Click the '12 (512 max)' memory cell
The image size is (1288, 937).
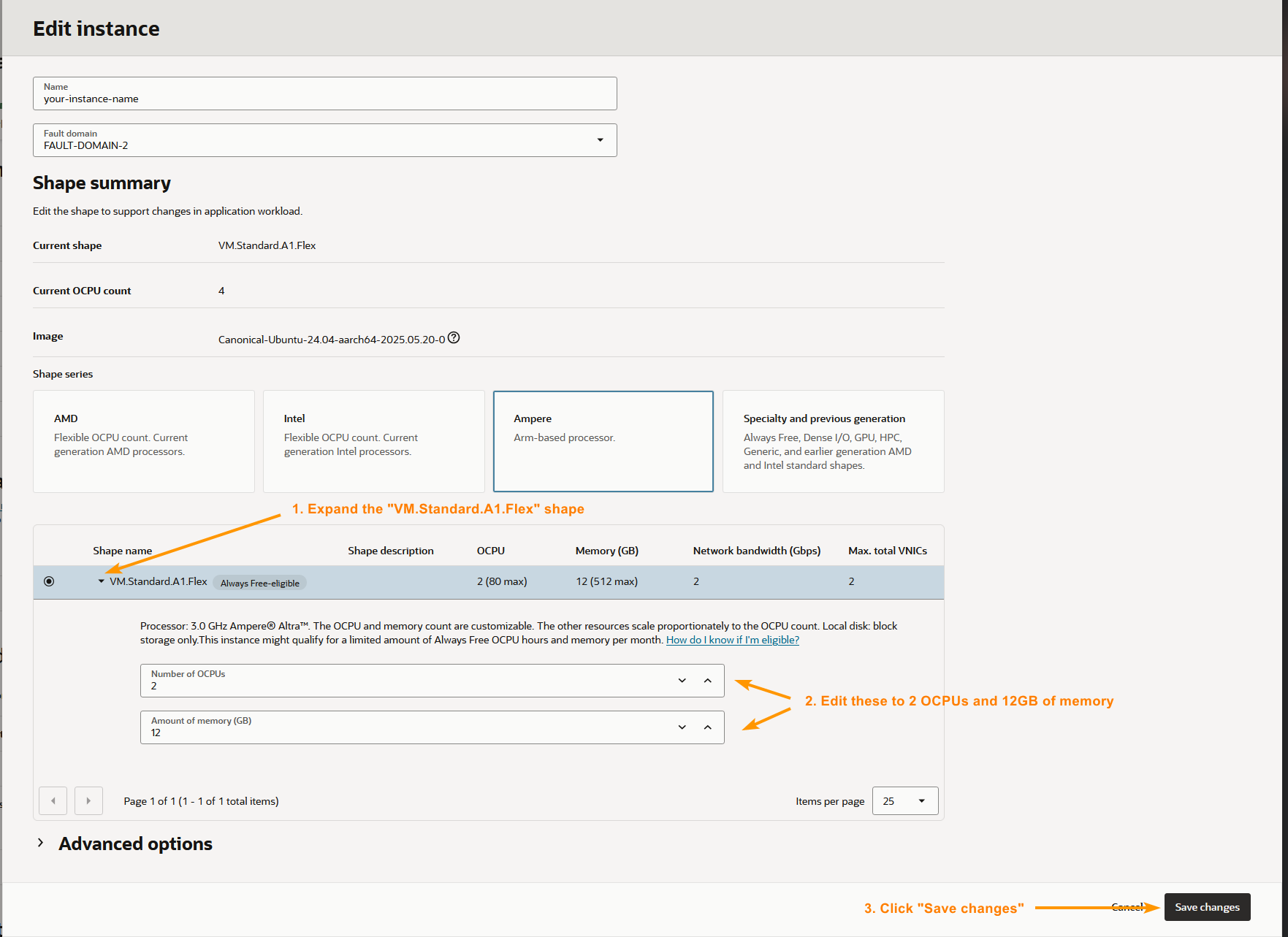pos(607,581)
